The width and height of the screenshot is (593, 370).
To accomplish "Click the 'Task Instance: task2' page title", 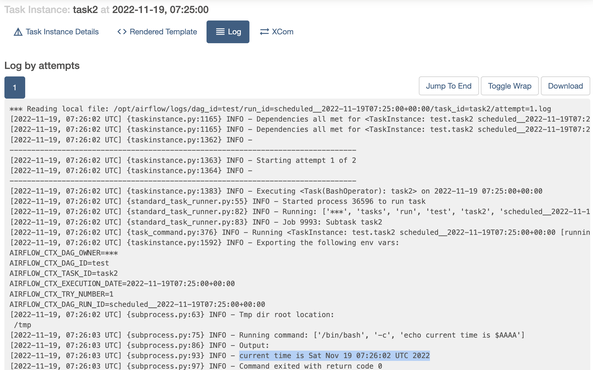I will pyautogui.click(x=106, y=9).
